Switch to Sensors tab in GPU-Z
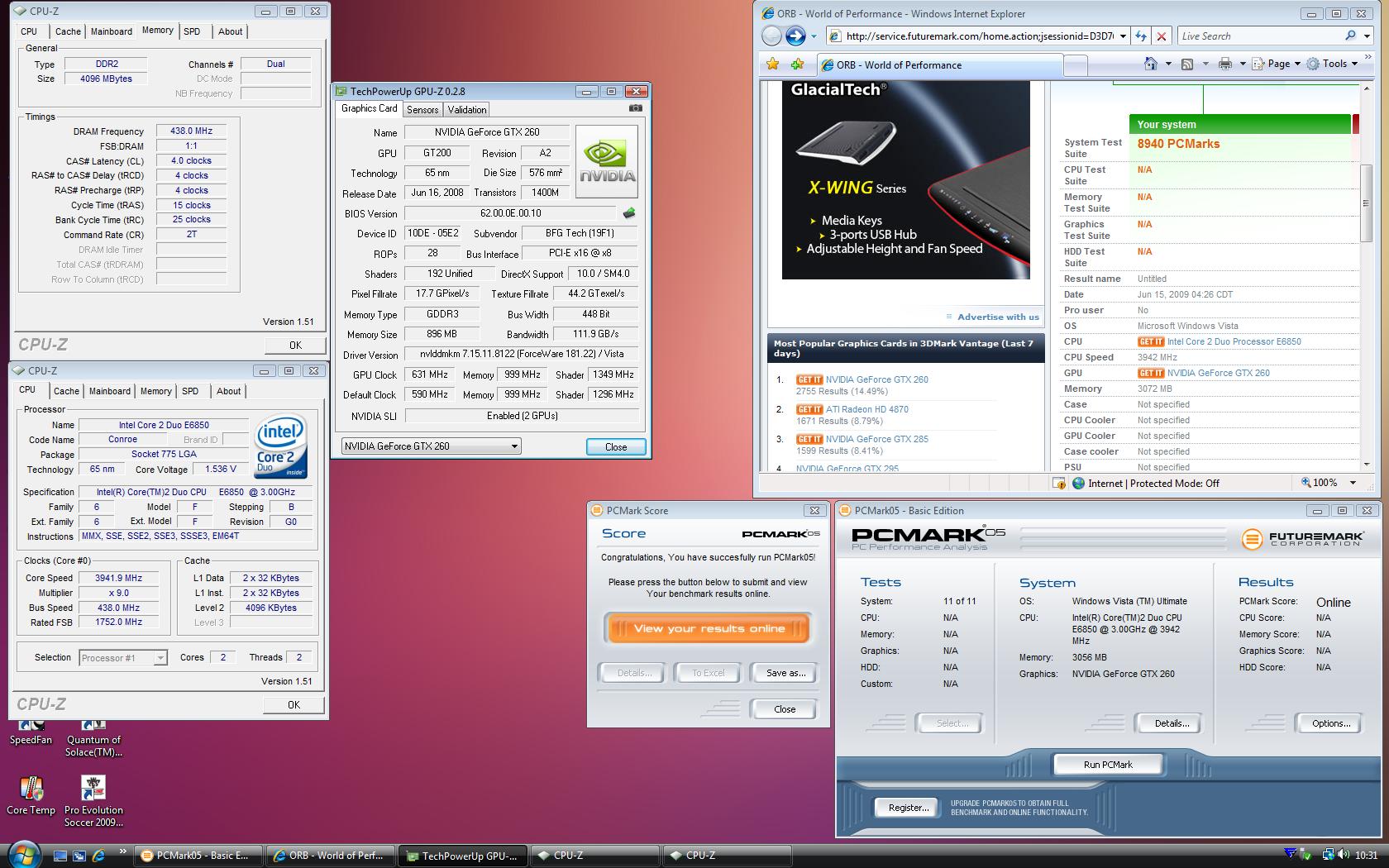This screenshot has width=1389, height=868. (x=422, y=109)
